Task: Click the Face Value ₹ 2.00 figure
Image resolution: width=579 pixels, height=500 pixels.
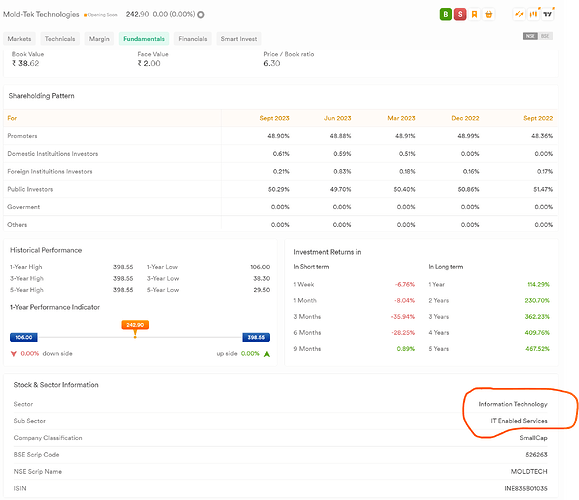Action: pyautogui.click(x=149, y=63)
